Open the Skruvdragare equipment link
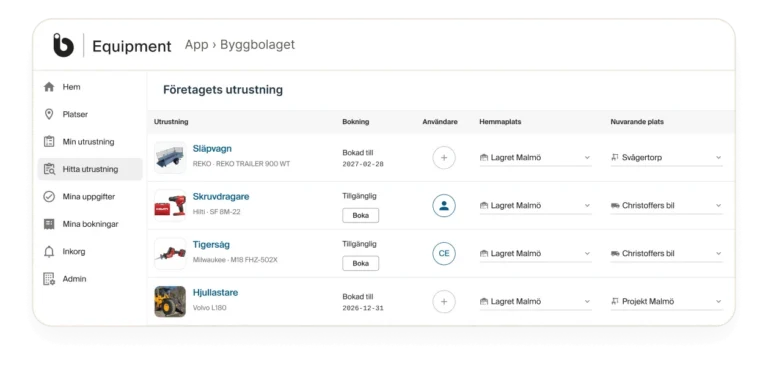 [x=221, y=197]
